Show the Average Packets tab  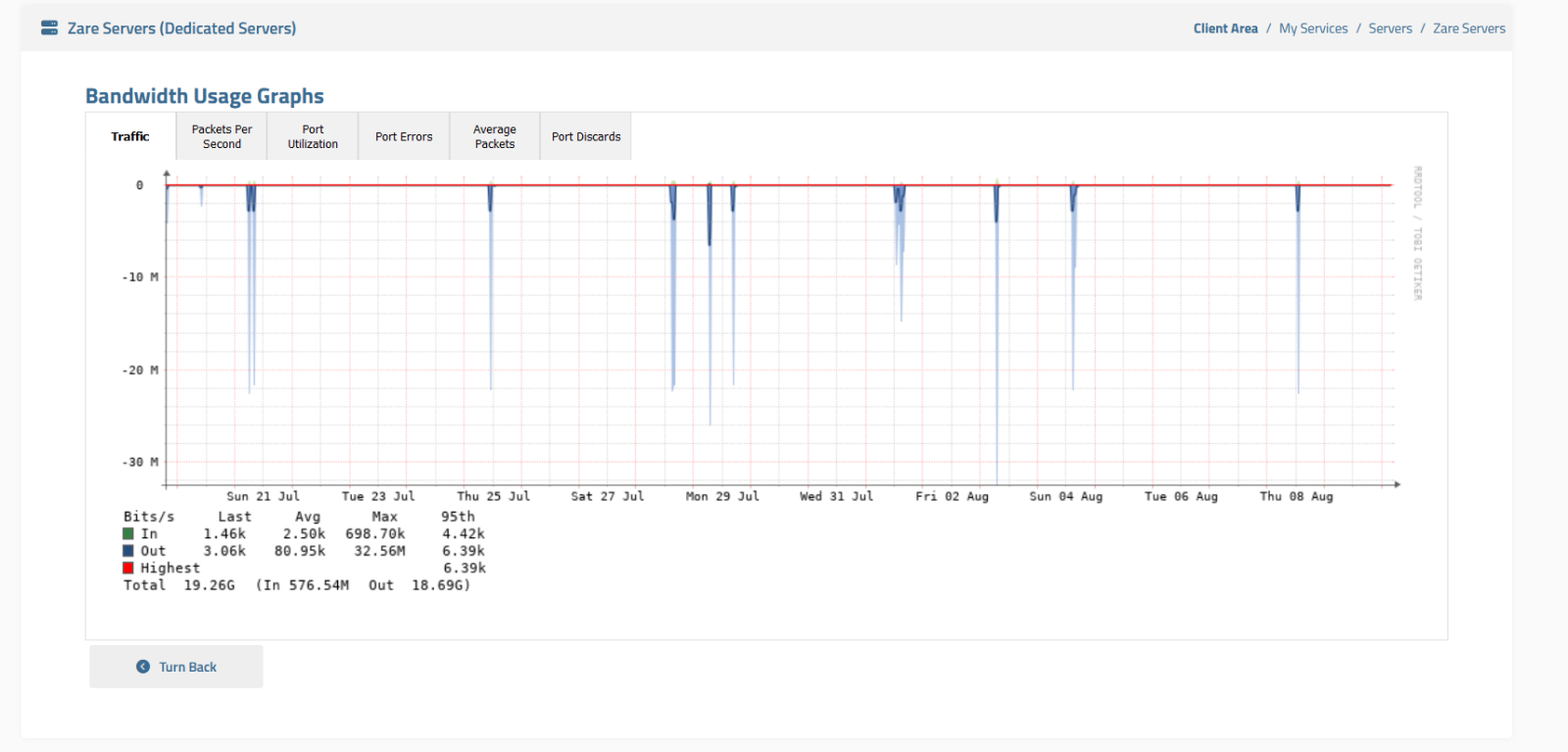pos(495,136)
